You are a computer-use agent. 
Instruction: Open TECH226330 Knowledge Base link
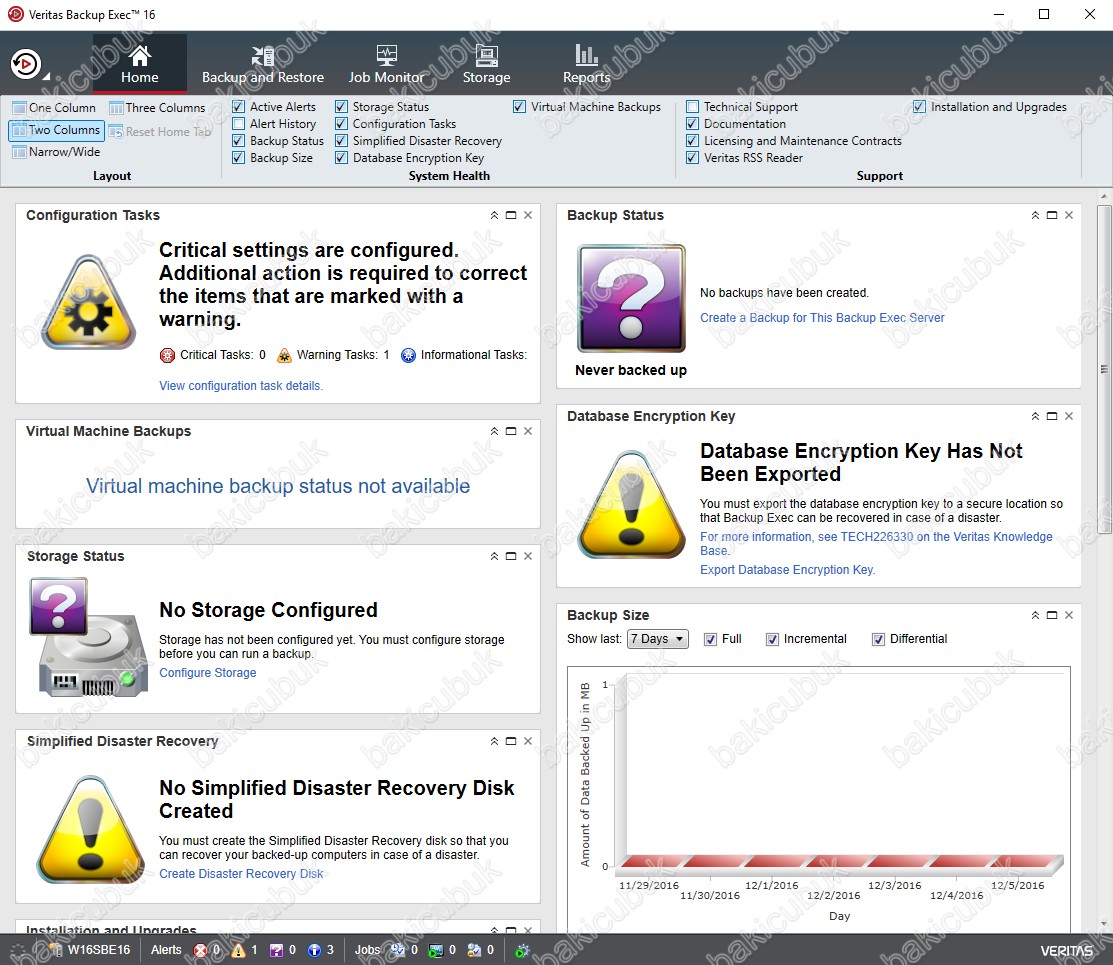tap(876, 544)
